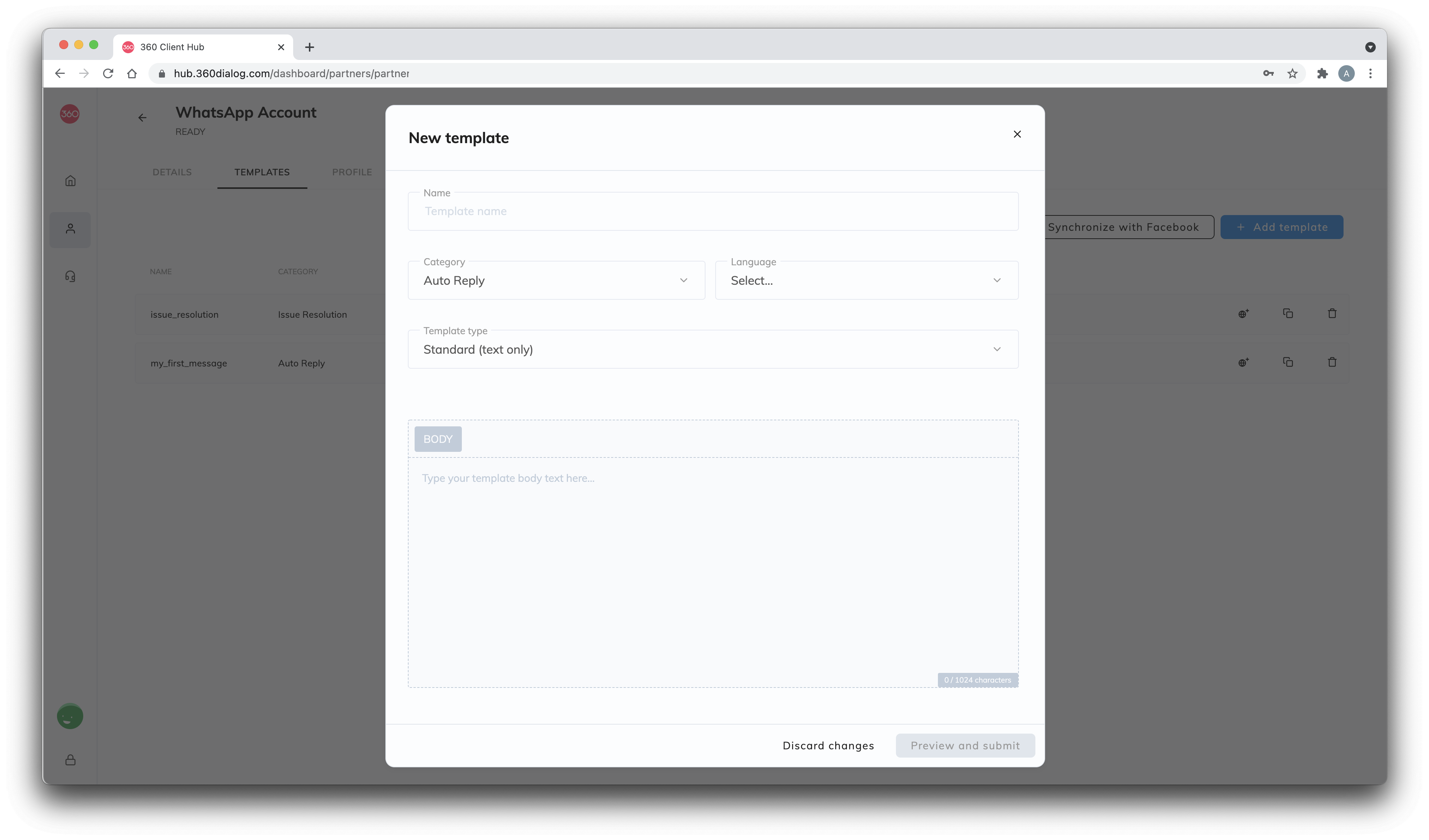Close the 360 Client Hub tab
Viewport: 1429px width, 840px height.
click(281, 48)
